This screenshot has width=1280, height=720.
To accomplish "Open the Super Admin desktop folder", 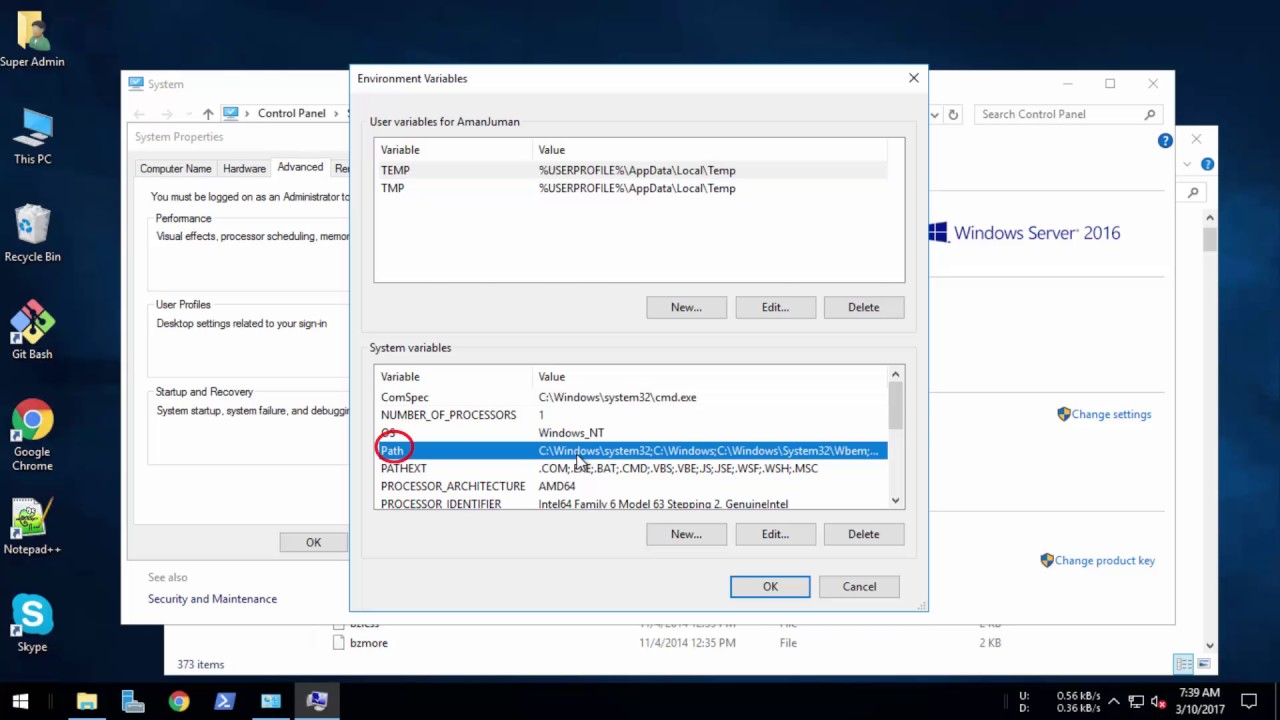I will point(32,40).
